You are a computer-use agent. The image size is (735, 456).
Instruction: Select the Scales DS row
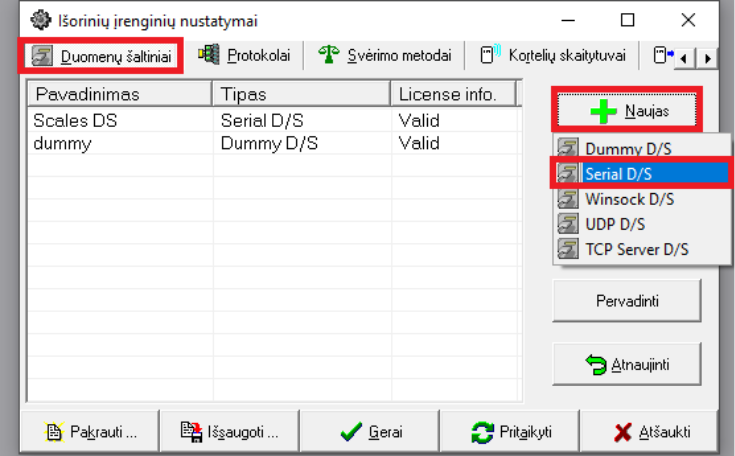120,122
